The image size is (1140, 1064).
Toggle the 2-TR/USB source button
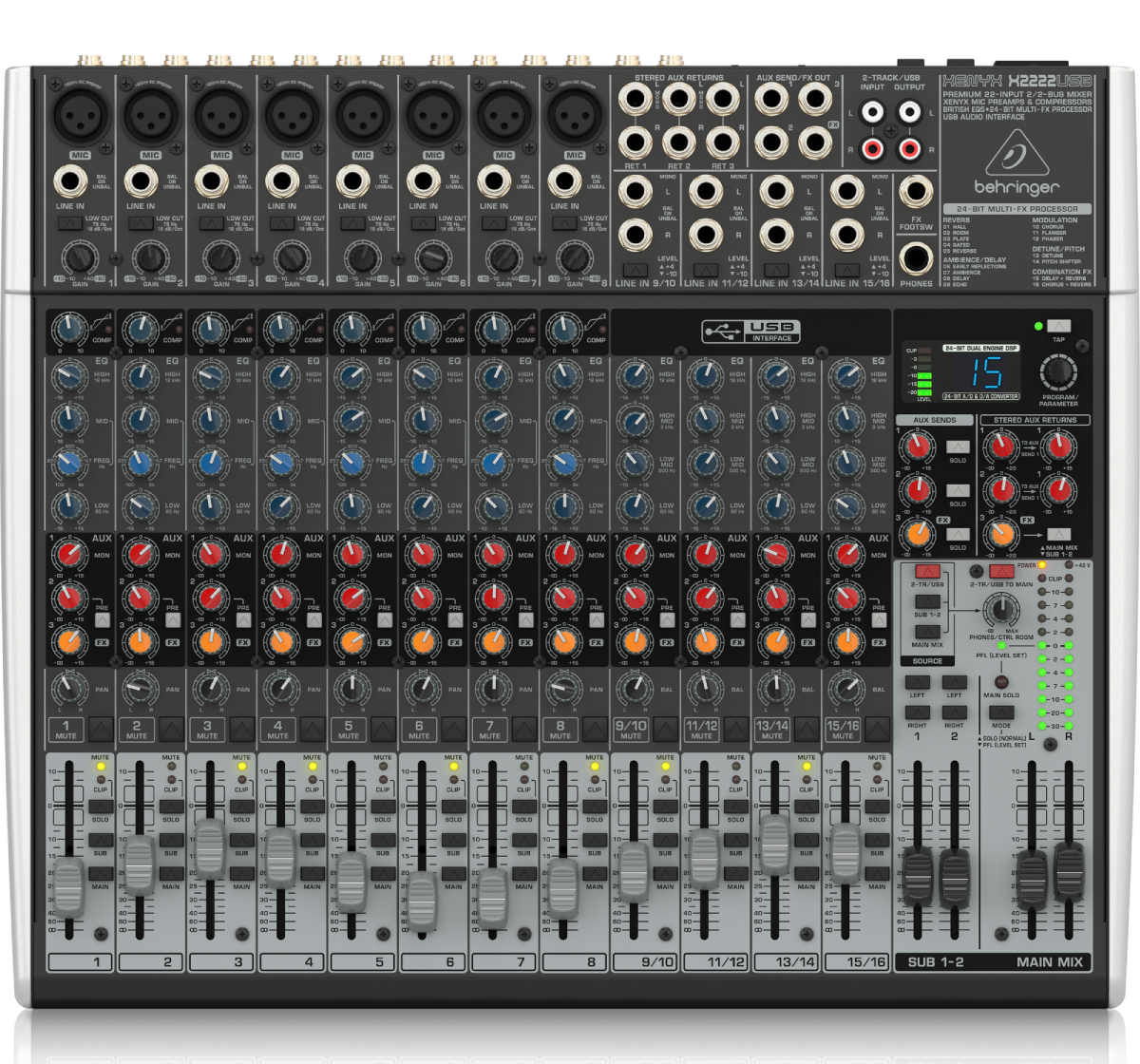pos(927,572)
